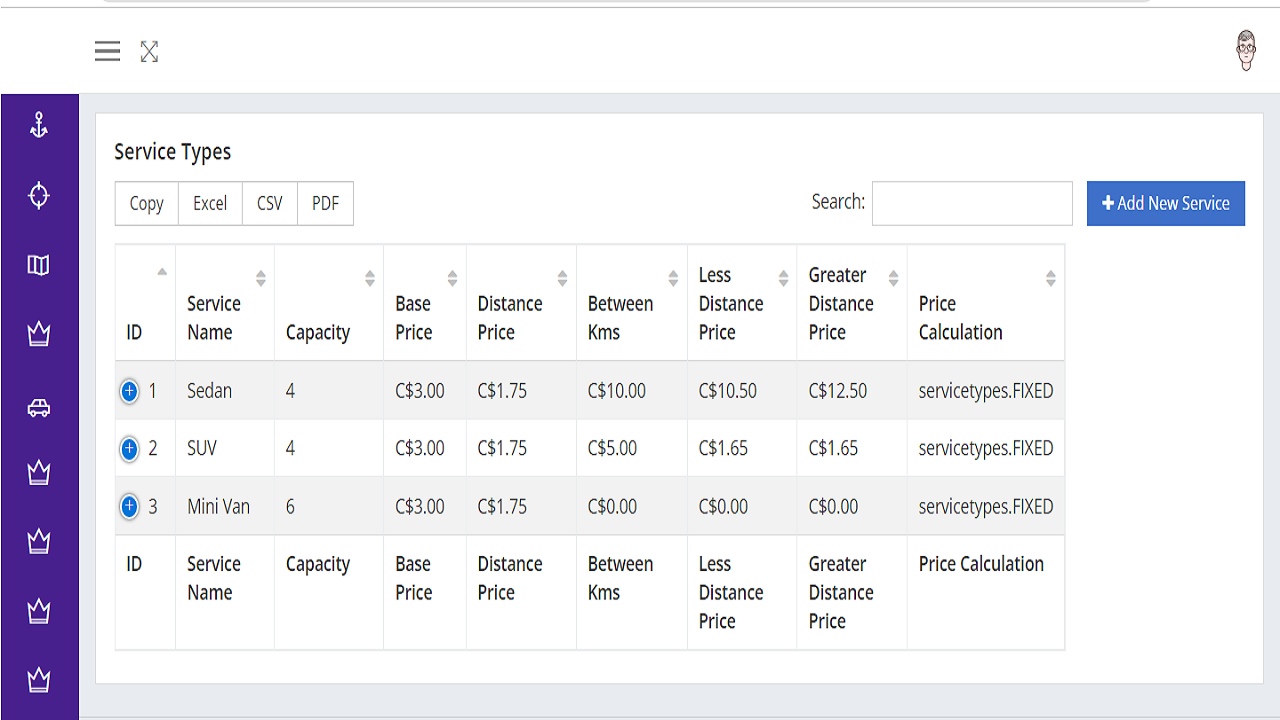The height and width of the screenshot is (720, 1280).
Task: Copy the Service Types table data
Action: click(x=145, y=203)
